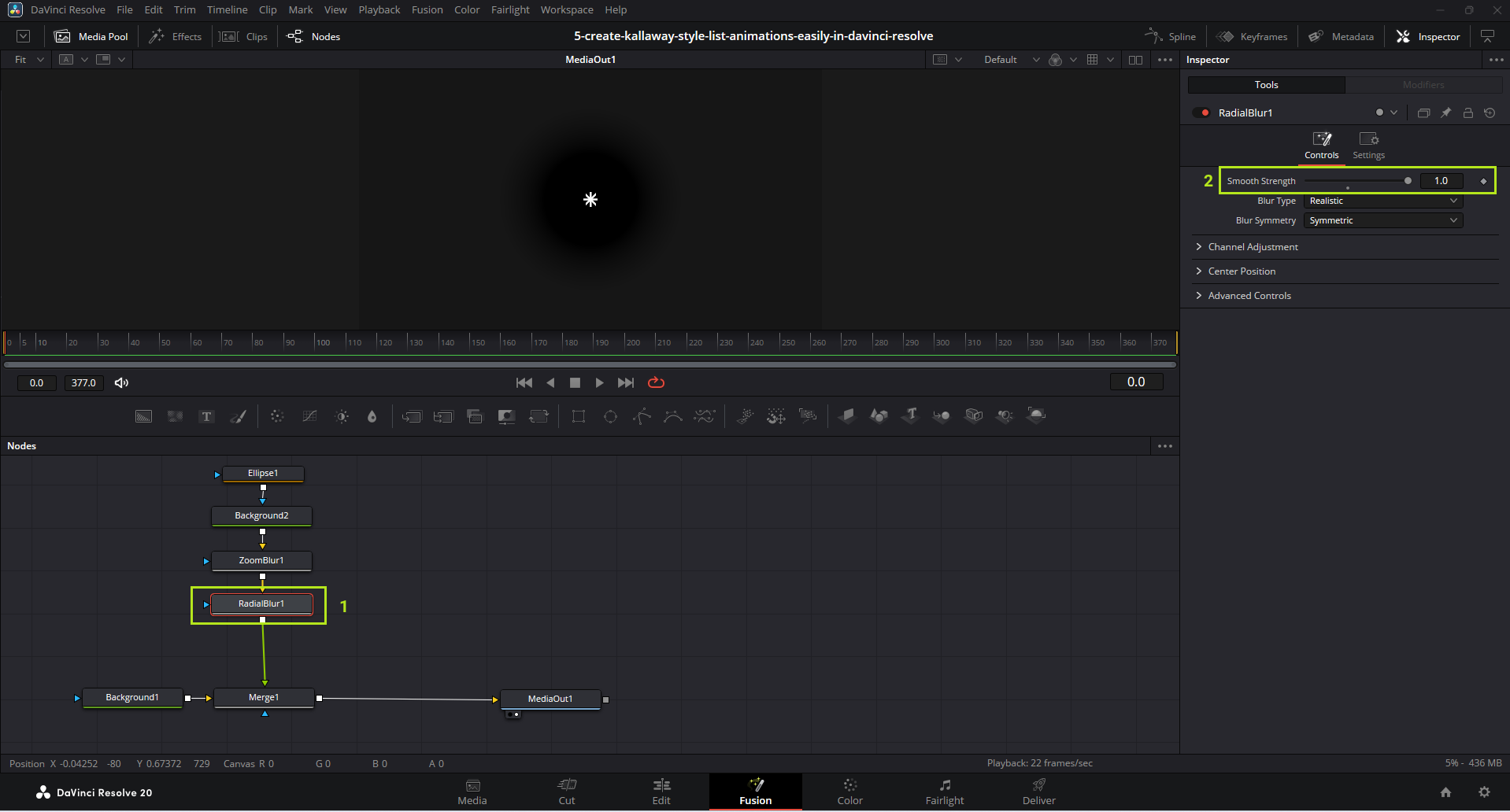The height and width of the screenshot is (812, 1510).
Task: Select the Text+ tool in toolbar
Action: pyautogui.click(x=206, y=416)
